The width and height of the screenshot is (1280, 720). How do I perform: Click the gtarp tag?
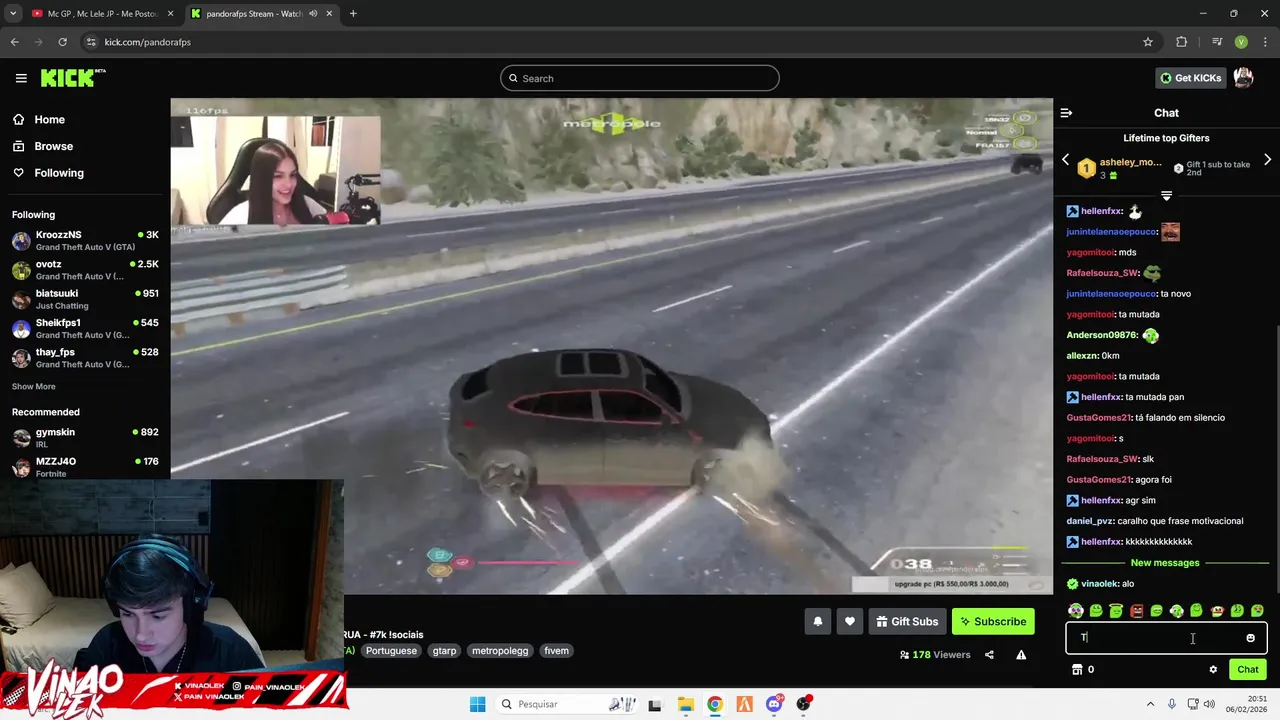pos(445,651)
